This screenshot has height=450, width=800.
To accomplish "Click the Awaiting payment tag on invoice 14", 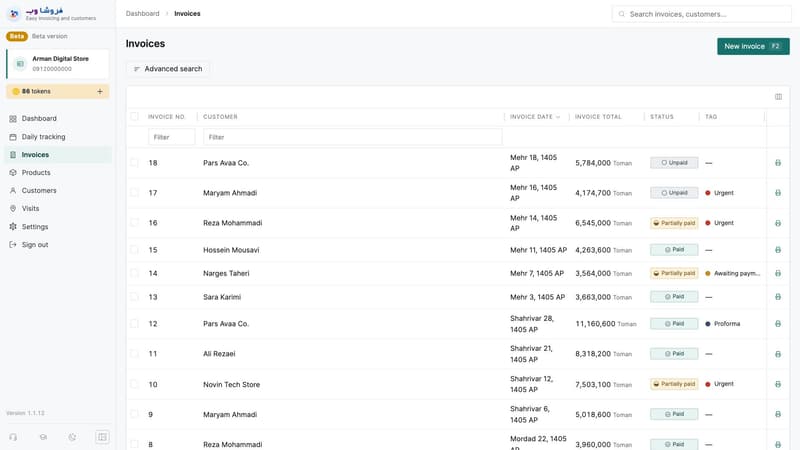I will coord(733,273).
